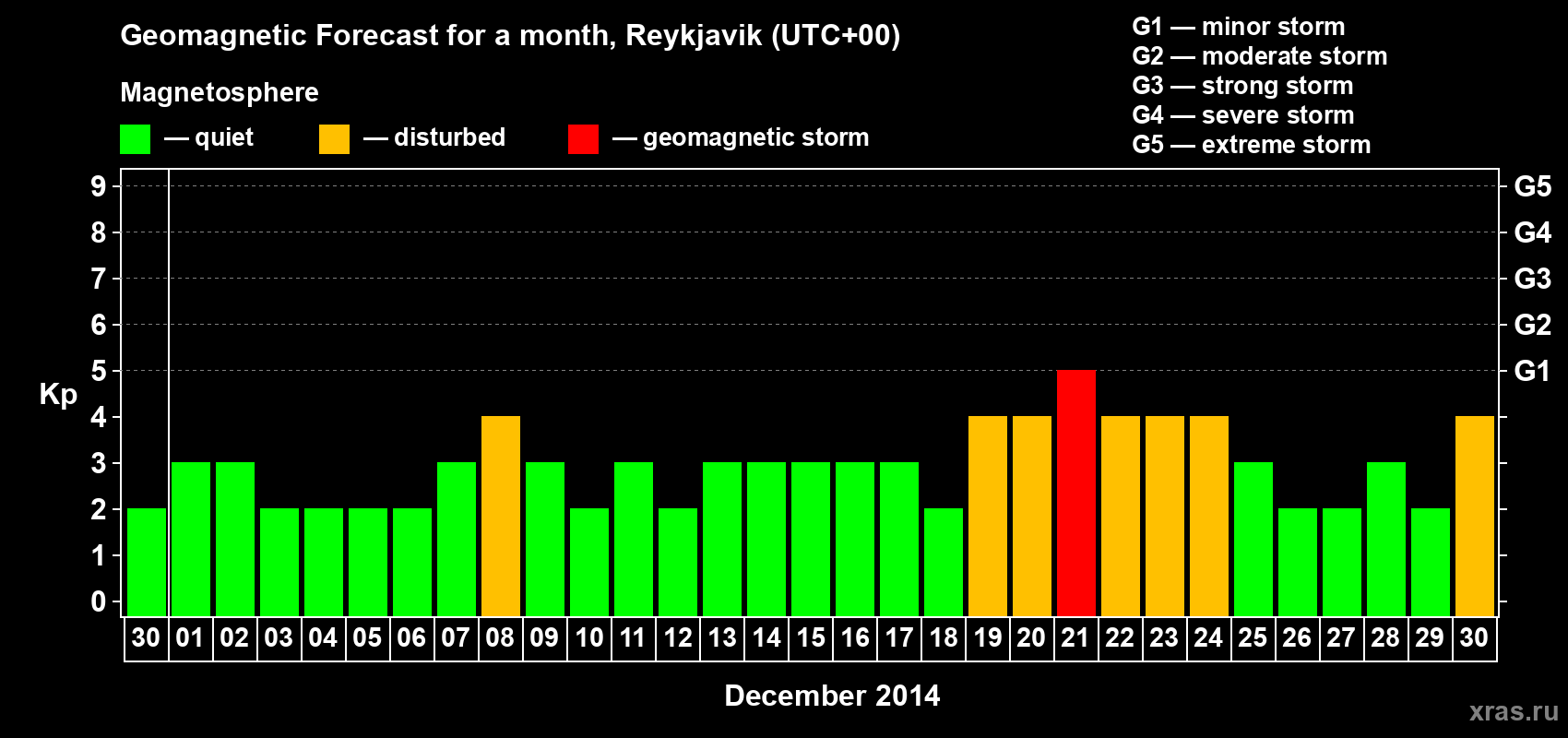The image size is (1568, 738).
Task: Click the '— quiet' legend text
Action: point(208,138)
